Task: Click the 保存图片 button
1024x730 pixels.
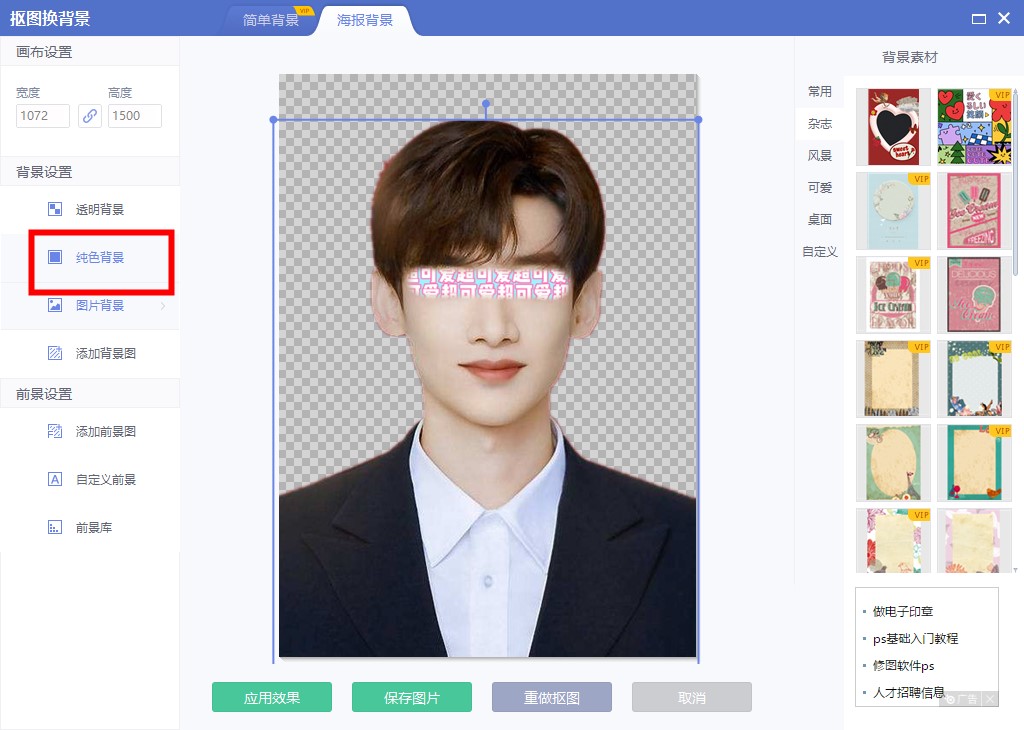Action: pyautogui.click(x=412, y=697)
